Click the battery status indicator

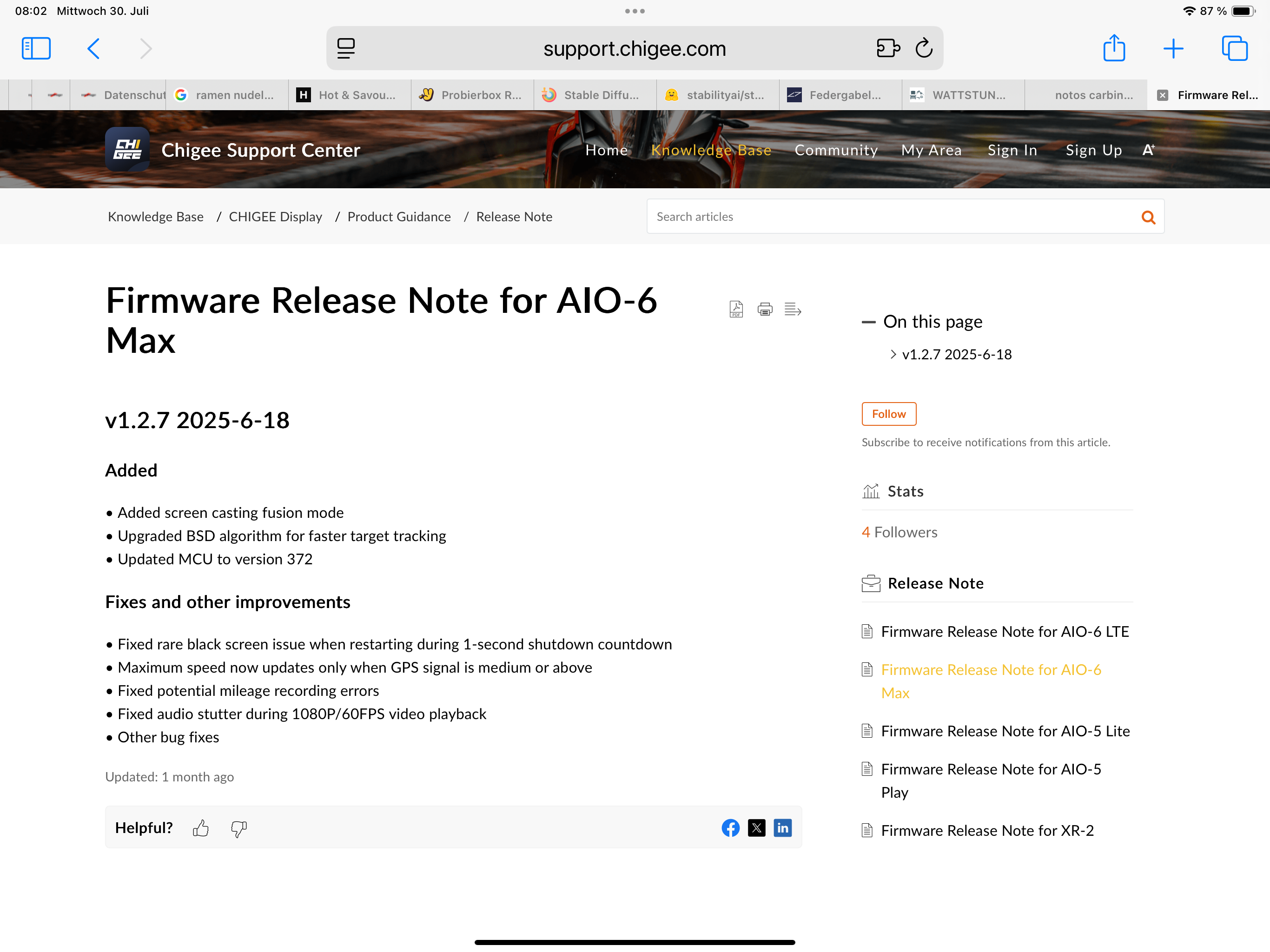coord(1243,11)
